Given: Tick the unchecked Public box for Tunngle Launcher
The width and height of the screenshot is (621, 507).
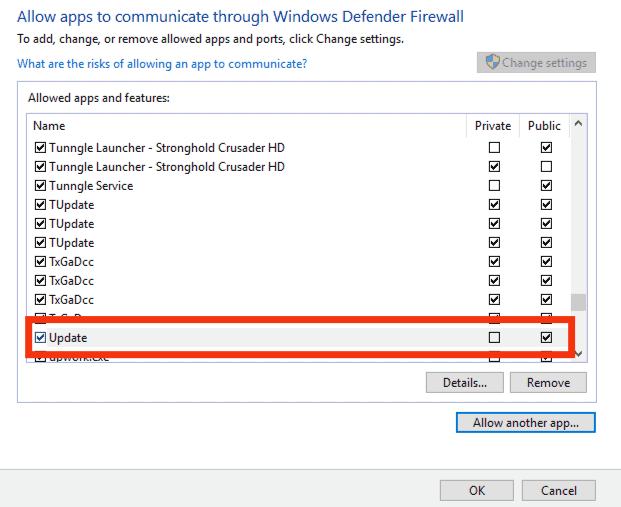Looking at the screenshot, I should click(x=547, y=166).
